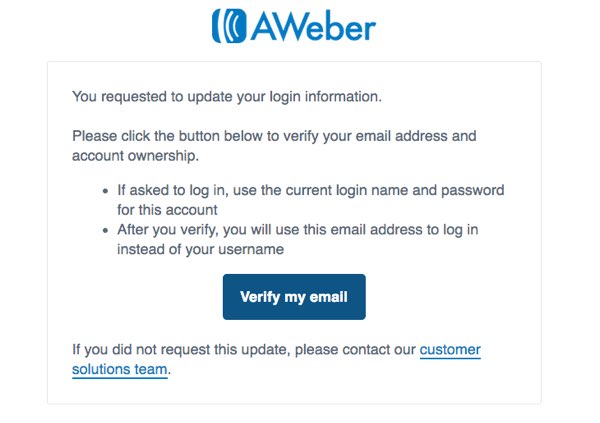Click the "Please click the button below" paragraph

point(274,146)
